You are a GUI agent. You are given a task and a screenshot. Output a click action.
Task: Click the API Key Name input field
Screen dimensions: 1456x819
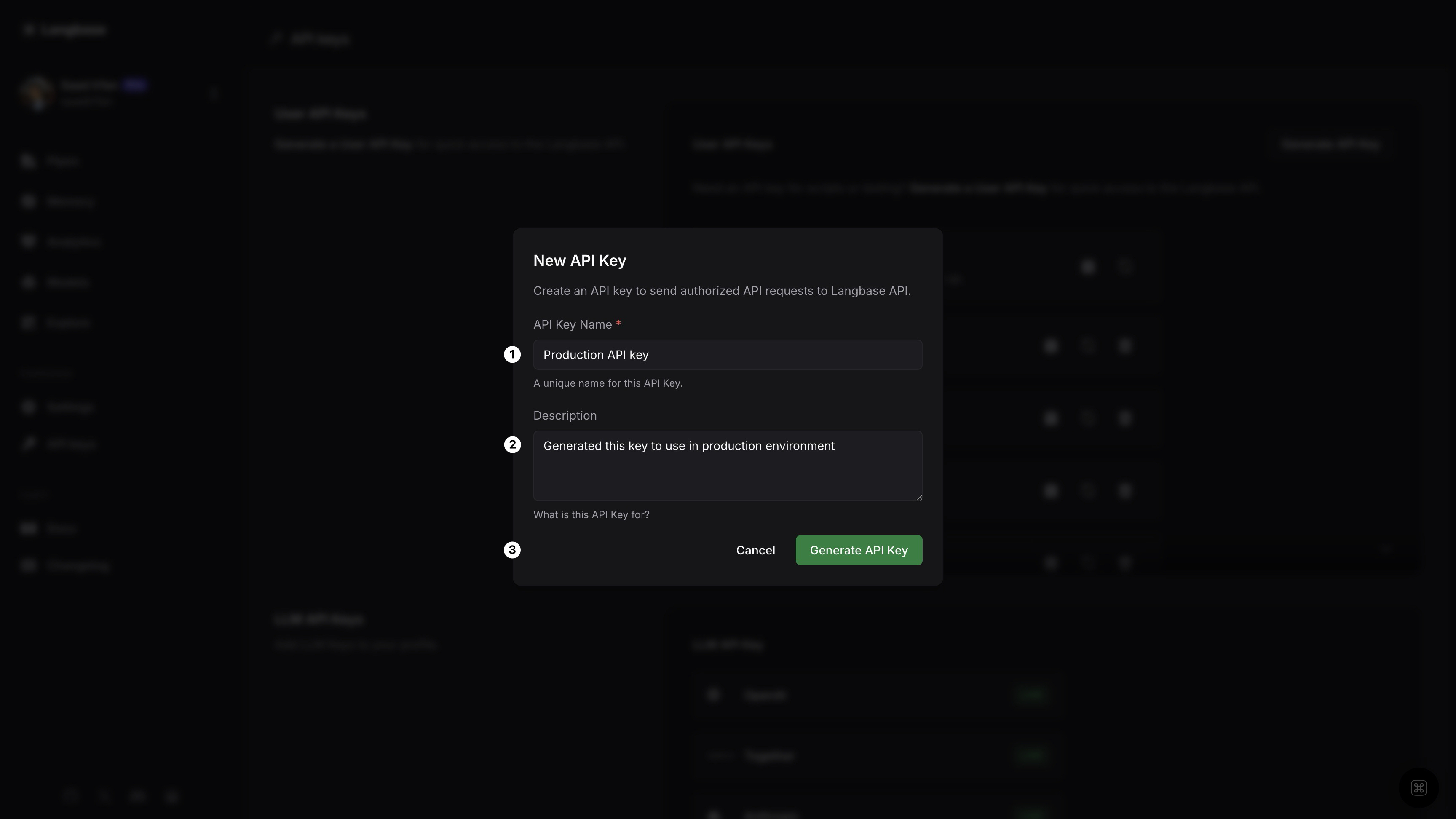[727, 355]
